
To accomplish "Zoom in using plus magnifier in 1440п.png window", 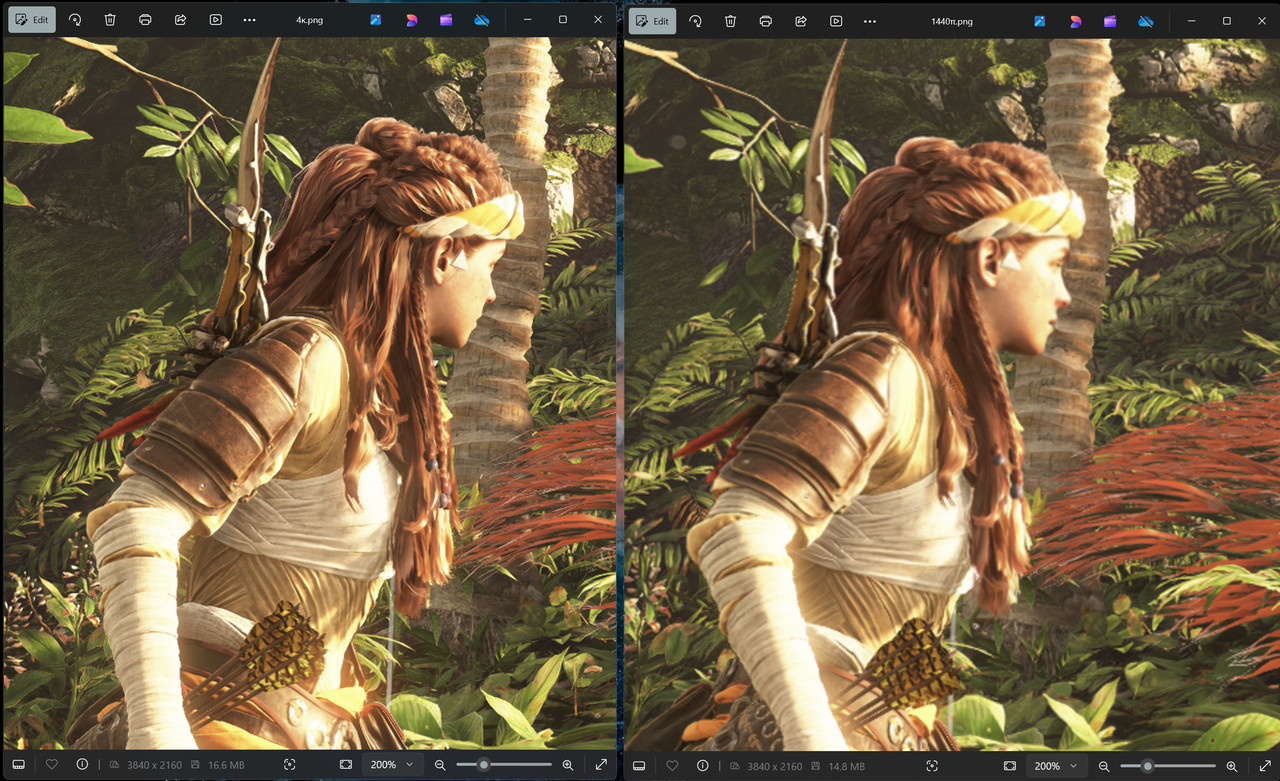I will [1232, 766].
